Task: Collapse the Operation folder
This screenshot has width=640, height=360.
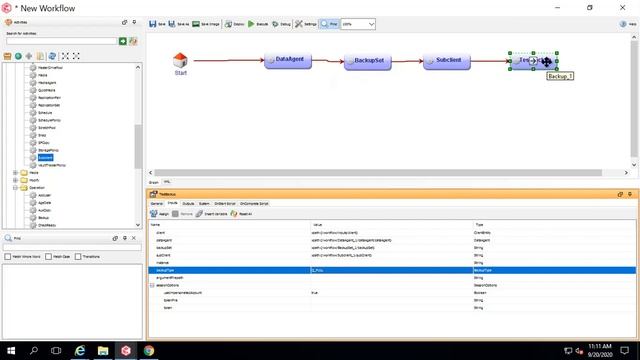Action: 15,188
